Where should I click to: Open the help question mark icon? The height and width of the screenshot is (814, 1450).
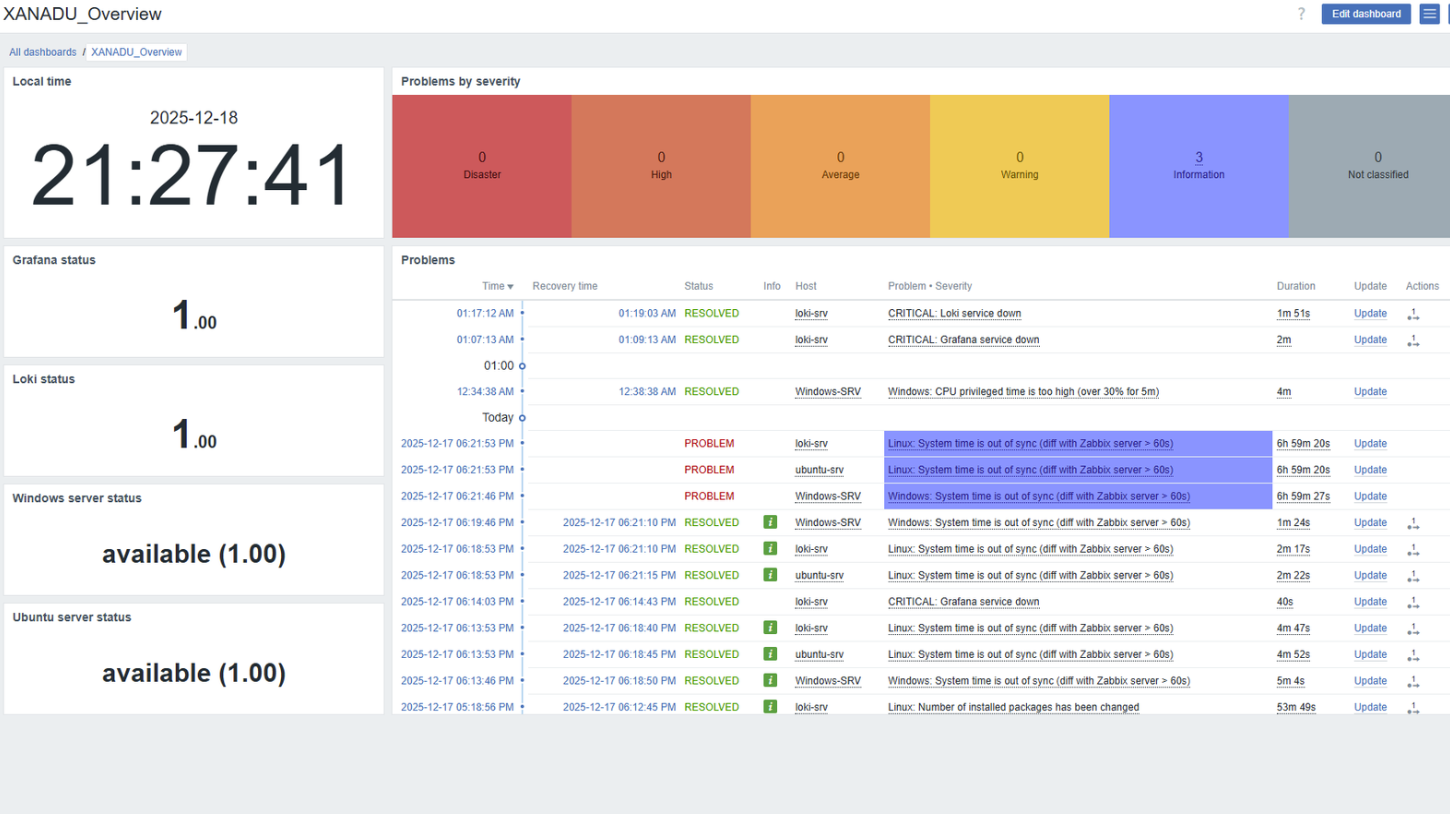coord(1301,14)
